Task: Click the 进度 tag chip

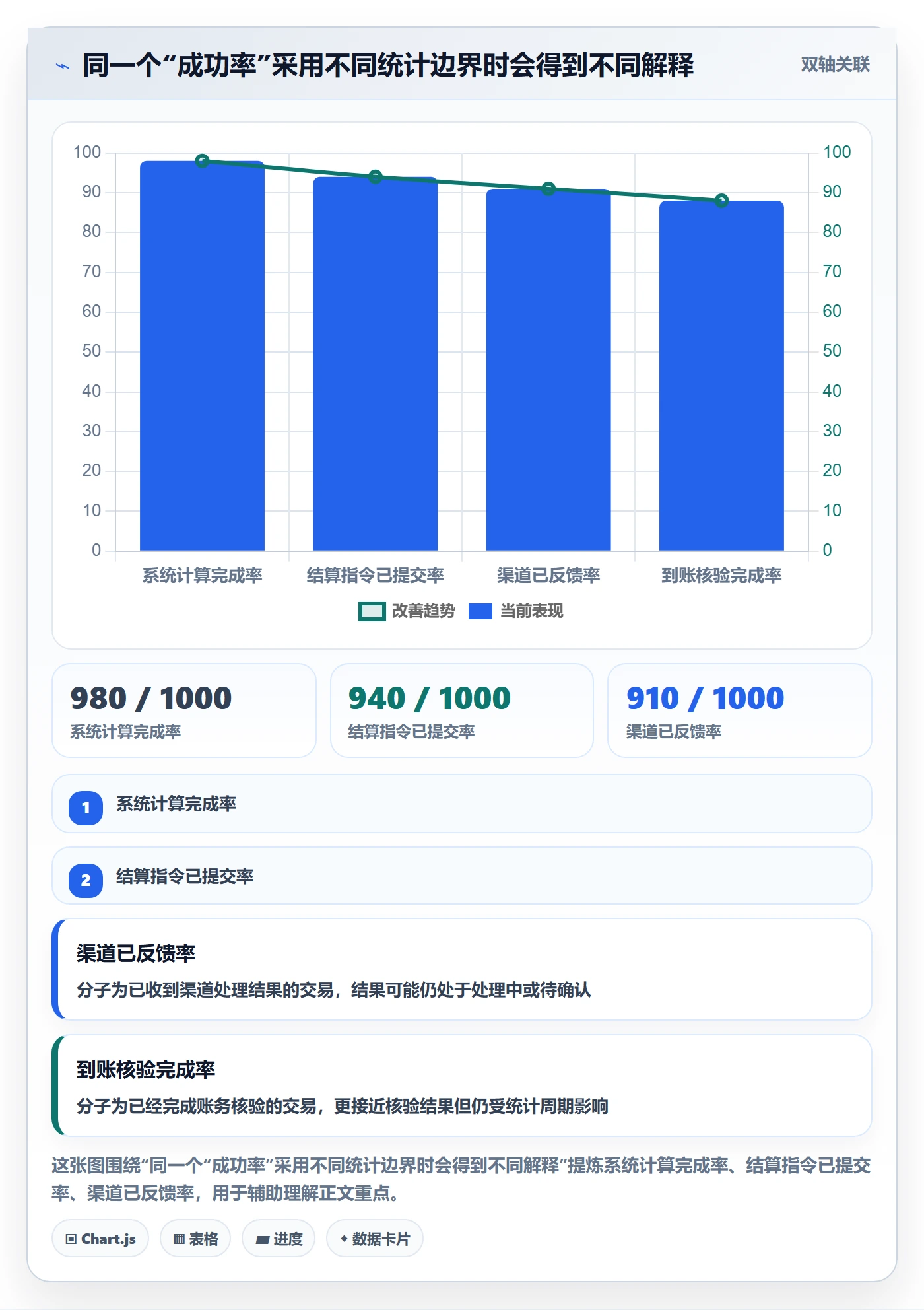Action: click(x=279, y=1239)
